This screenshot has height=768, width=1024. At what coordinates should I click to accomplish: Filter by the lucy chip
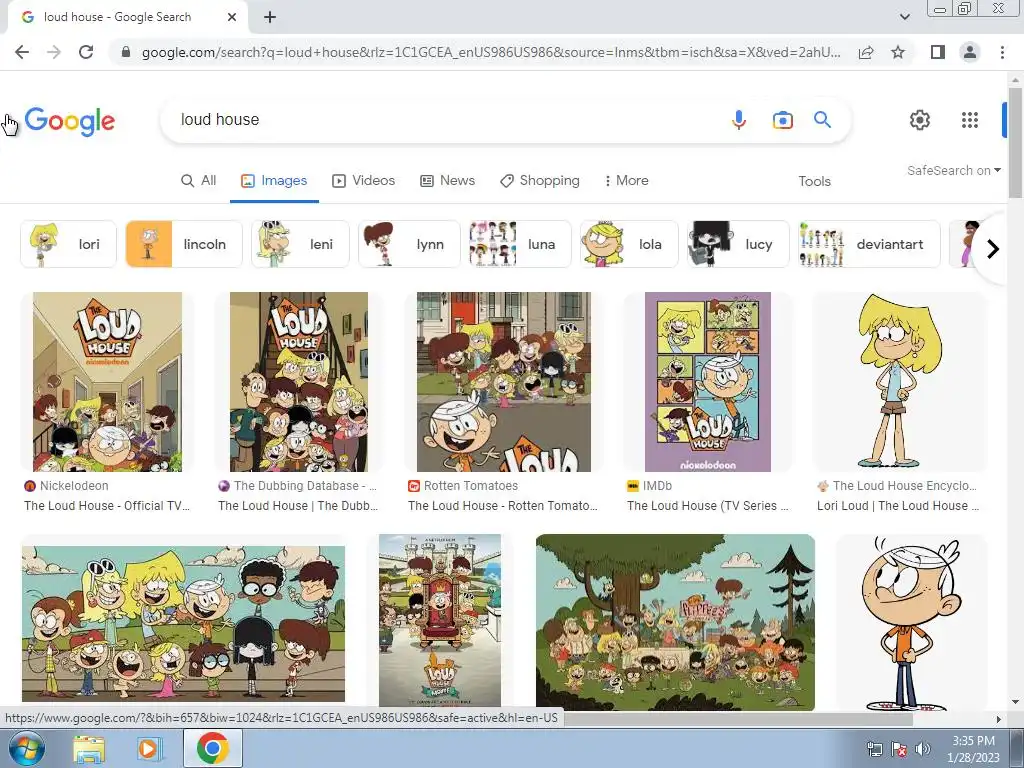point(739,244)
